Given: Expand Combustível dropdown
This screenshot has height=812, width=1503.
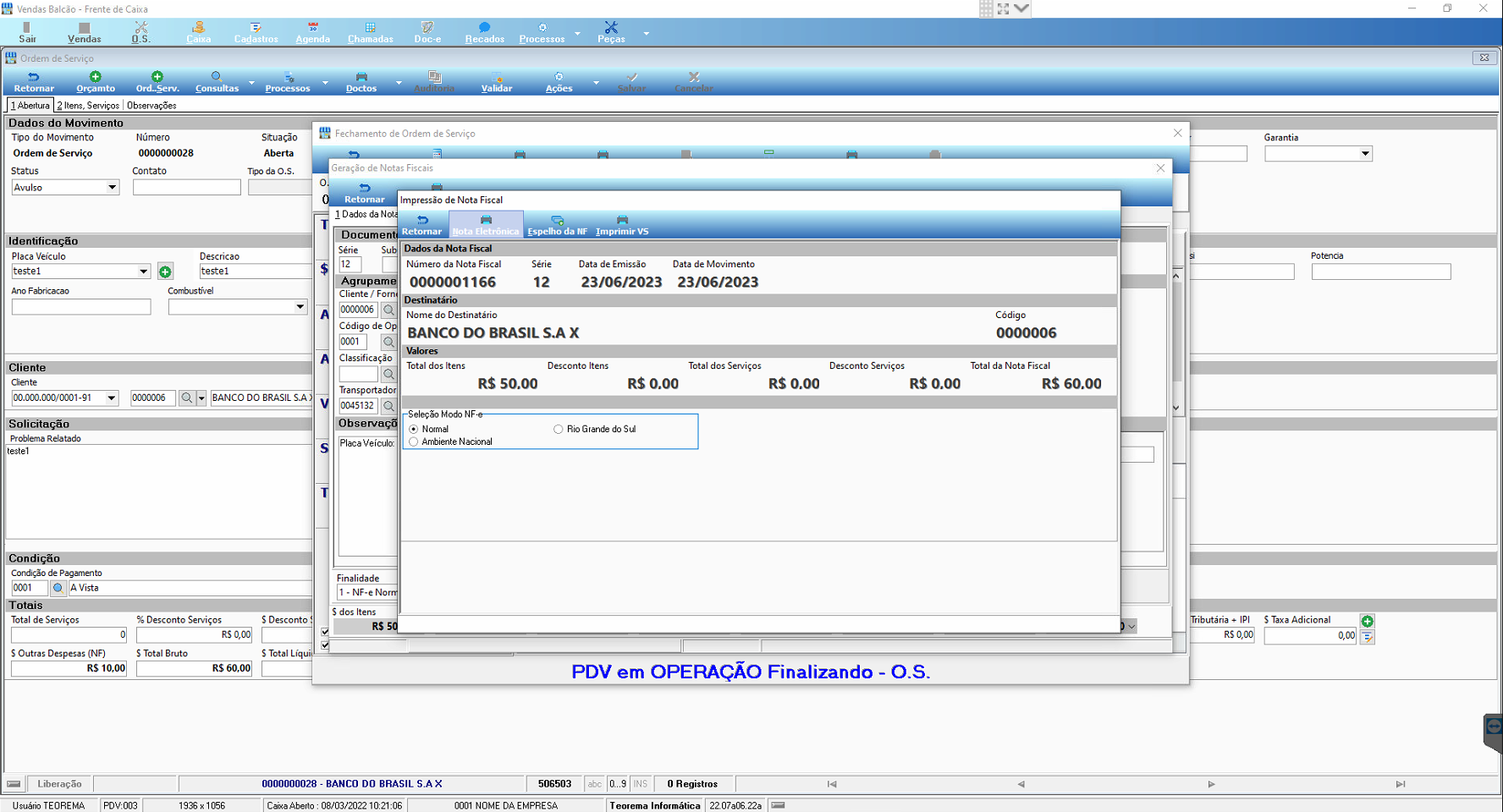Looking at the screenshot, I should [x=300, y=307].
